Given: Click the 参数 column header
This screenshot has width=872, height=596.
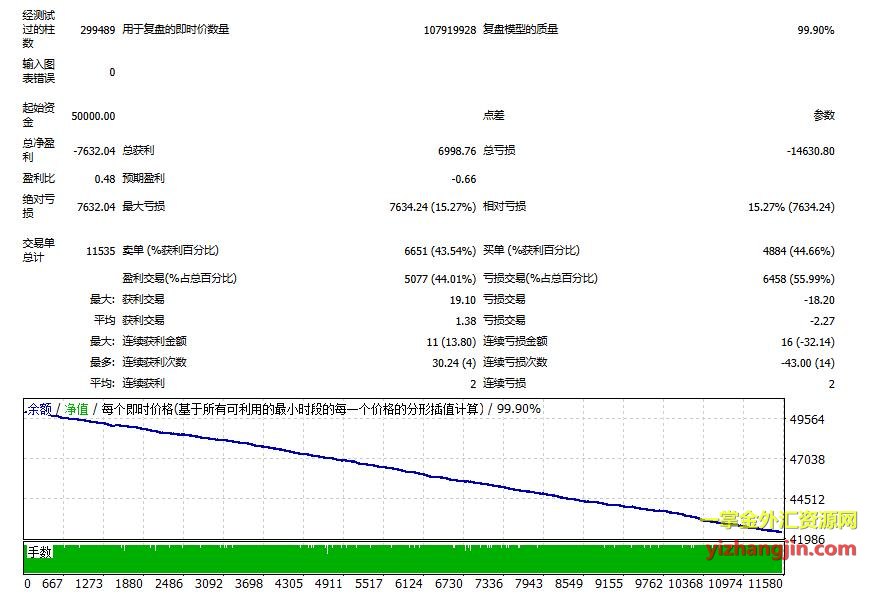Looking at the screenshot, I should click(823, 116).
